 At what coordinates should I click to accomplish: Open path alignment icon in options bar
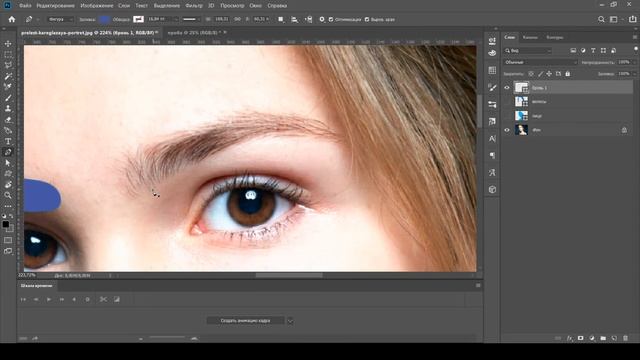(x=294, y=19)
